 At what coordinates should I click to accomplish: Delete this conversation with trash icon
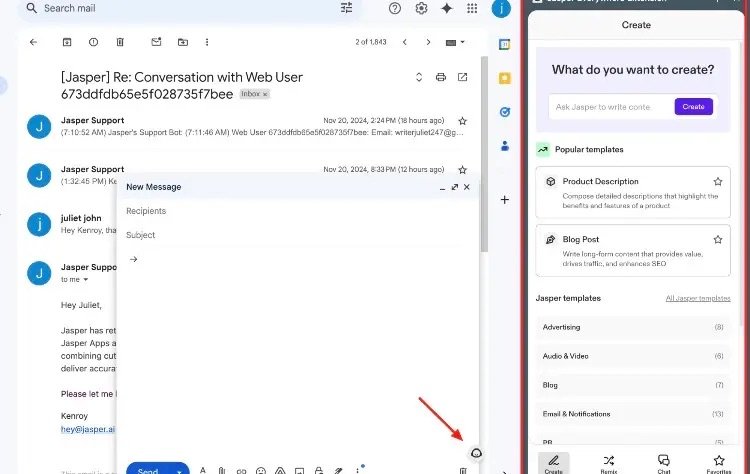pyautogui.click(x=120, y=42)
